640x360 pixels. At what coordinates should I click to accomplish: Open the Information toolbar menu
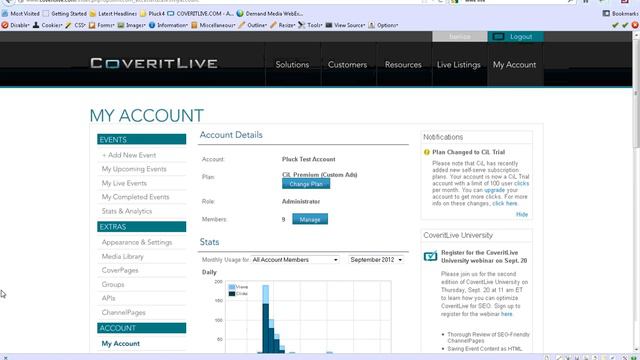[x=168, y=25]
